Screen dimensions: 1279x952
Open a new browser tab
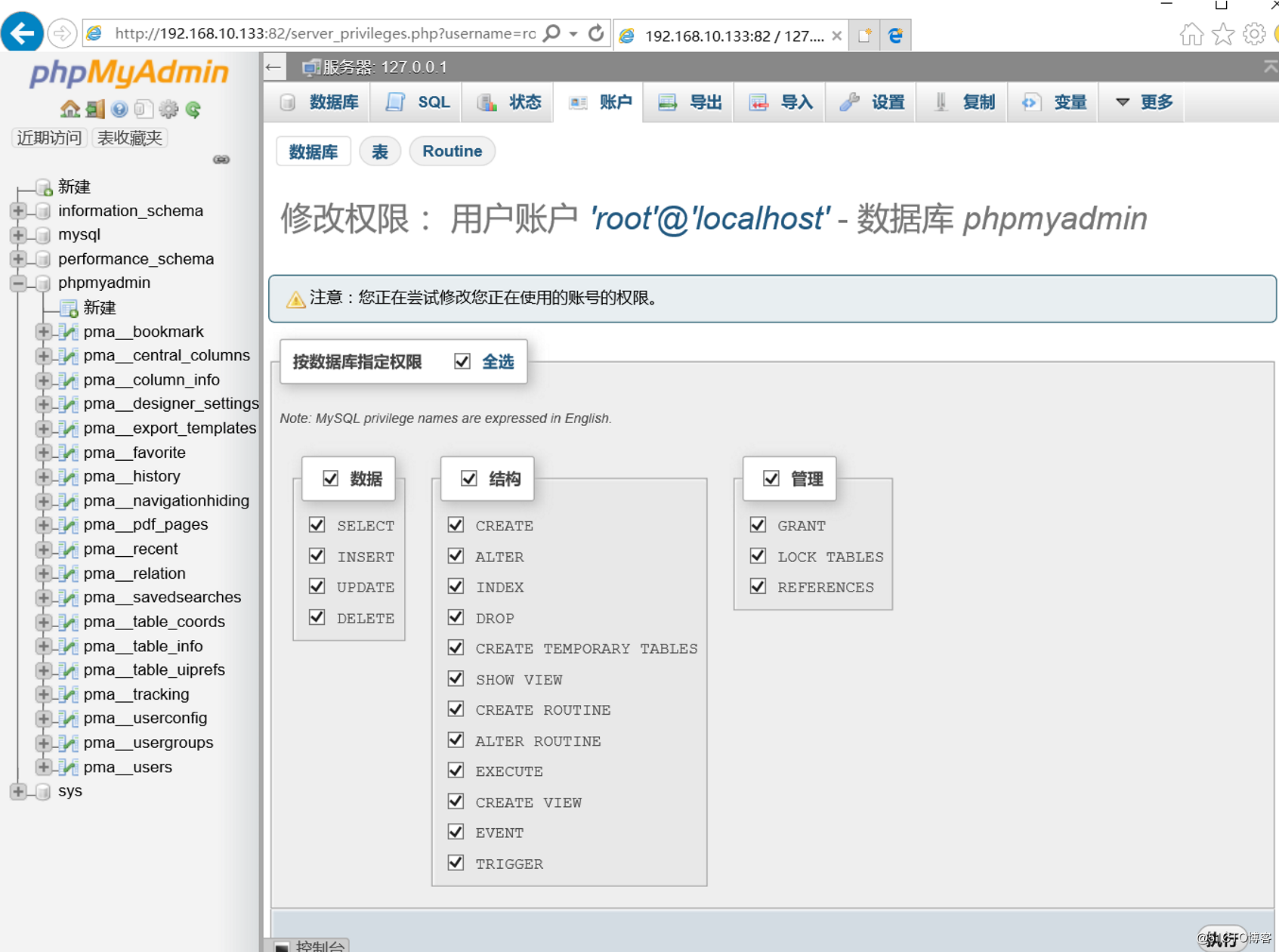coord(864,35)
